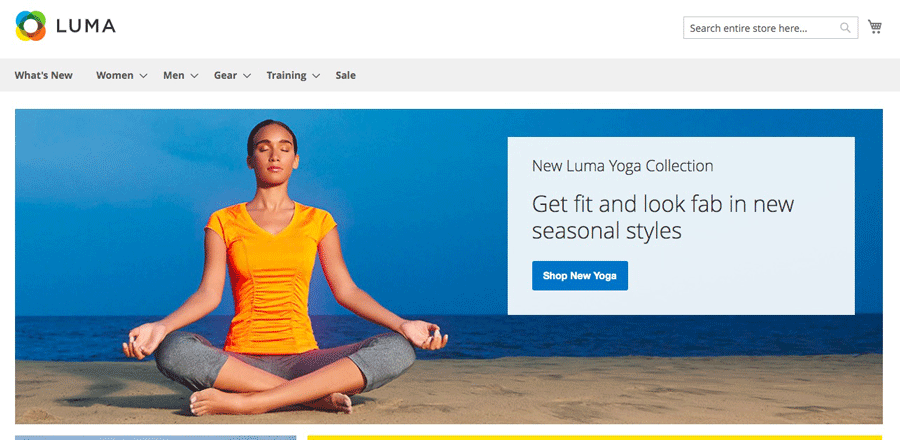Expand the Training menu chevron
The width and height of the screenshot is (900, 440).
(316, 76)
